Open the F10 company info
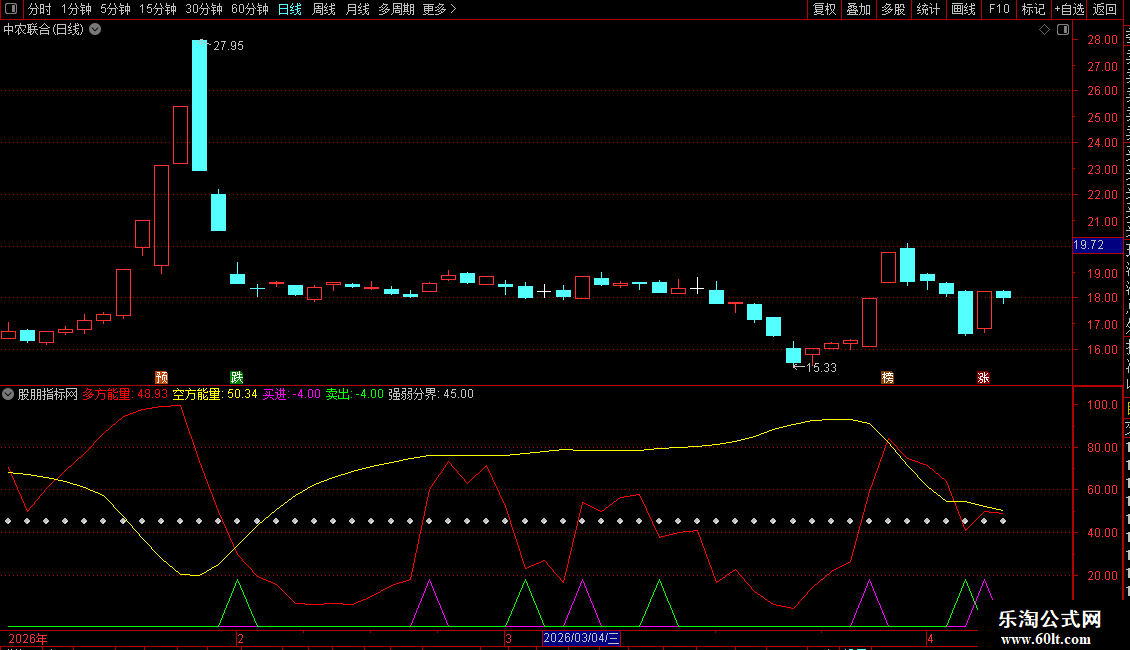The width and height of the screenshot is (1130, 650). pos(999,9)
